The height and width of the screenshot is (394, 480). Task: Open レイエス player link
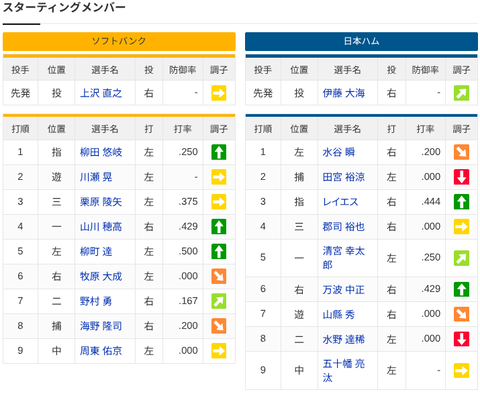coord(340,202)
